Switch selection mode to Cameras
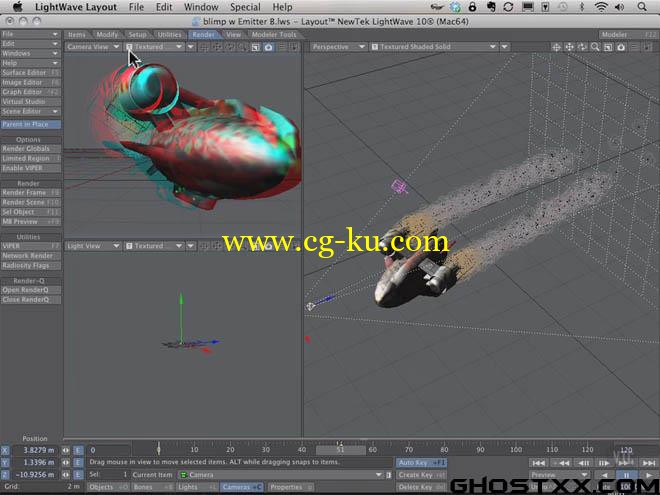 point(242,487)
